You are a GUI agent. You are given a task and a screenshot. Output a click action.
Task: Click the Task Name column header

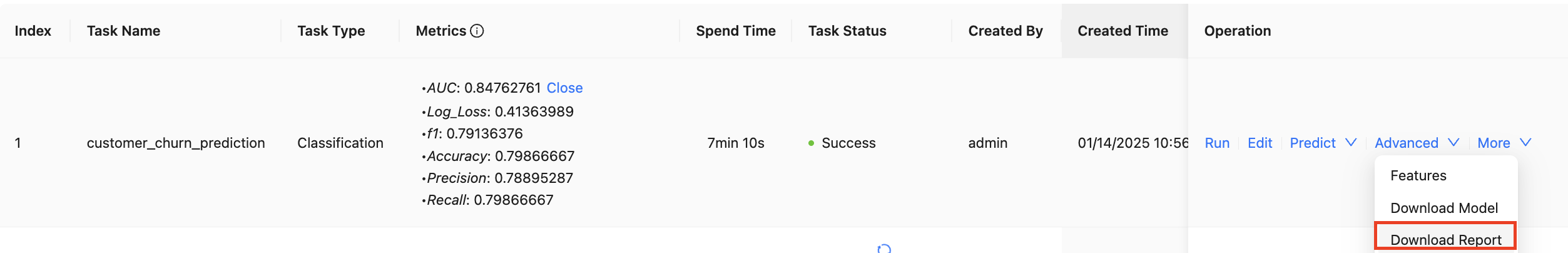[x=123, y=31]
